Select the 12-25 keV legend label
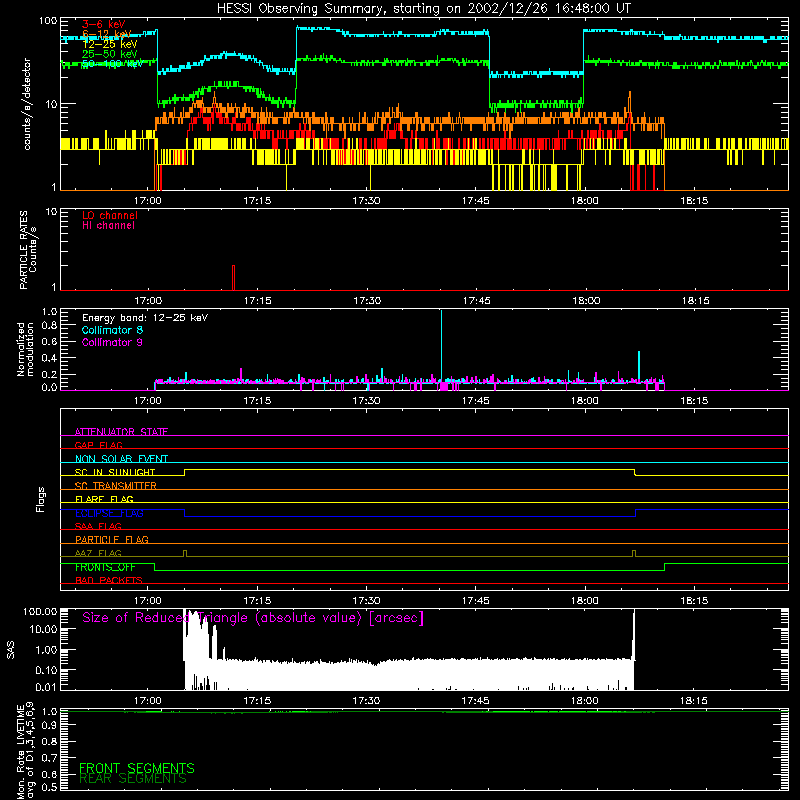800x800 pixels. 110,44
